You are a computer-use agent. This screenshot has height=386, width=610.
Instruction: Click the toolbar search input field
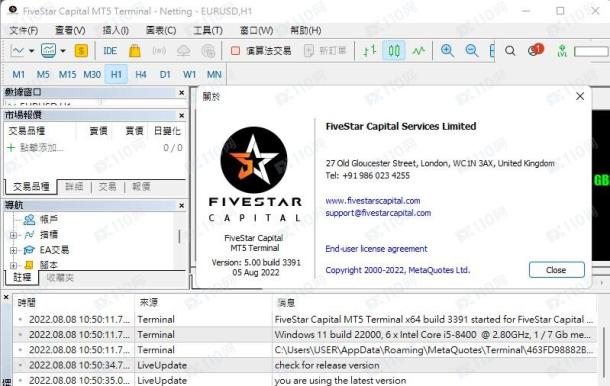(x=591, y=51)
